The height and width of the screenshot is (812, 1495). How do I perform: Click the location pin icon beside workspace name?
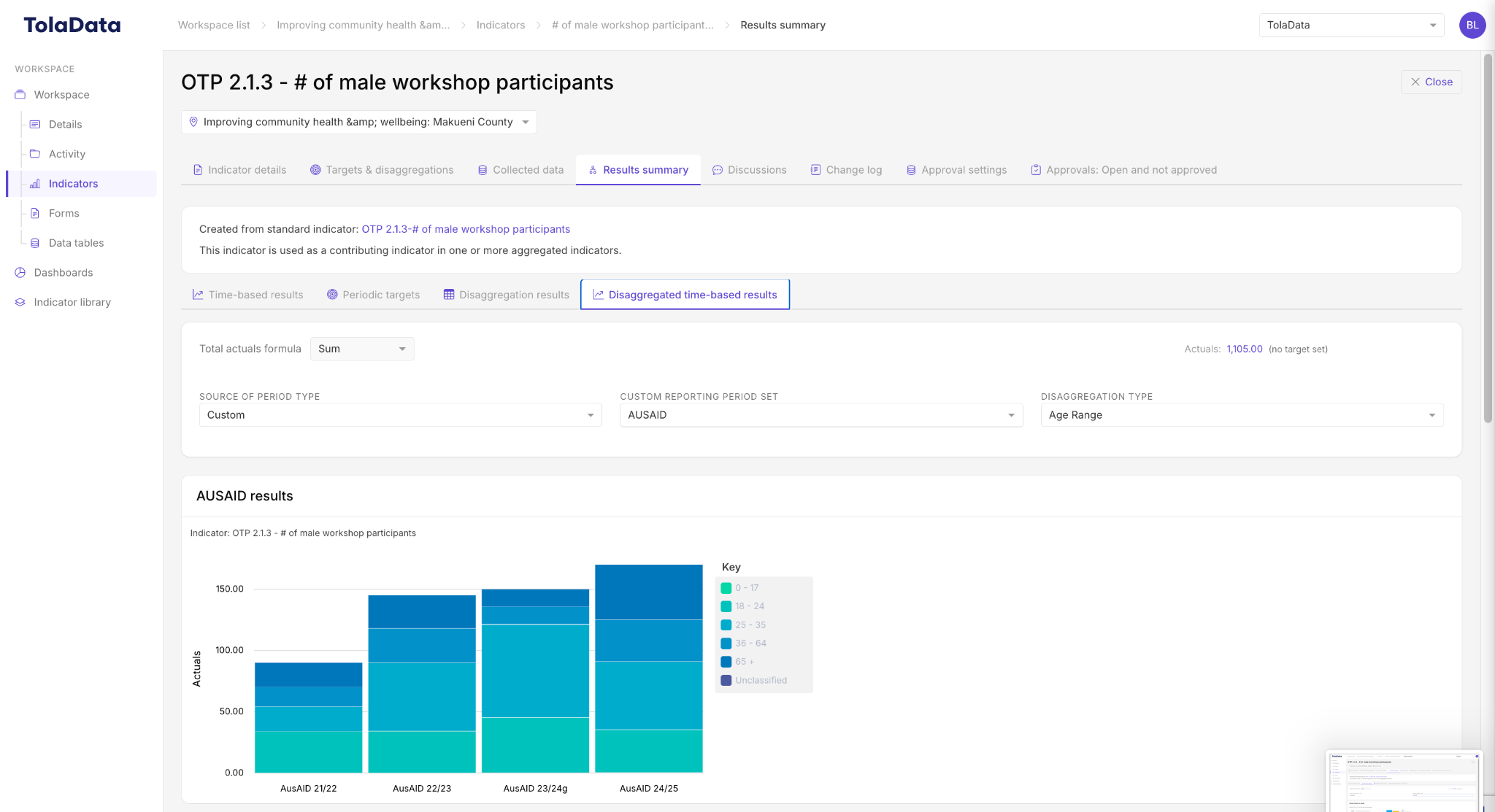(193, 122)
